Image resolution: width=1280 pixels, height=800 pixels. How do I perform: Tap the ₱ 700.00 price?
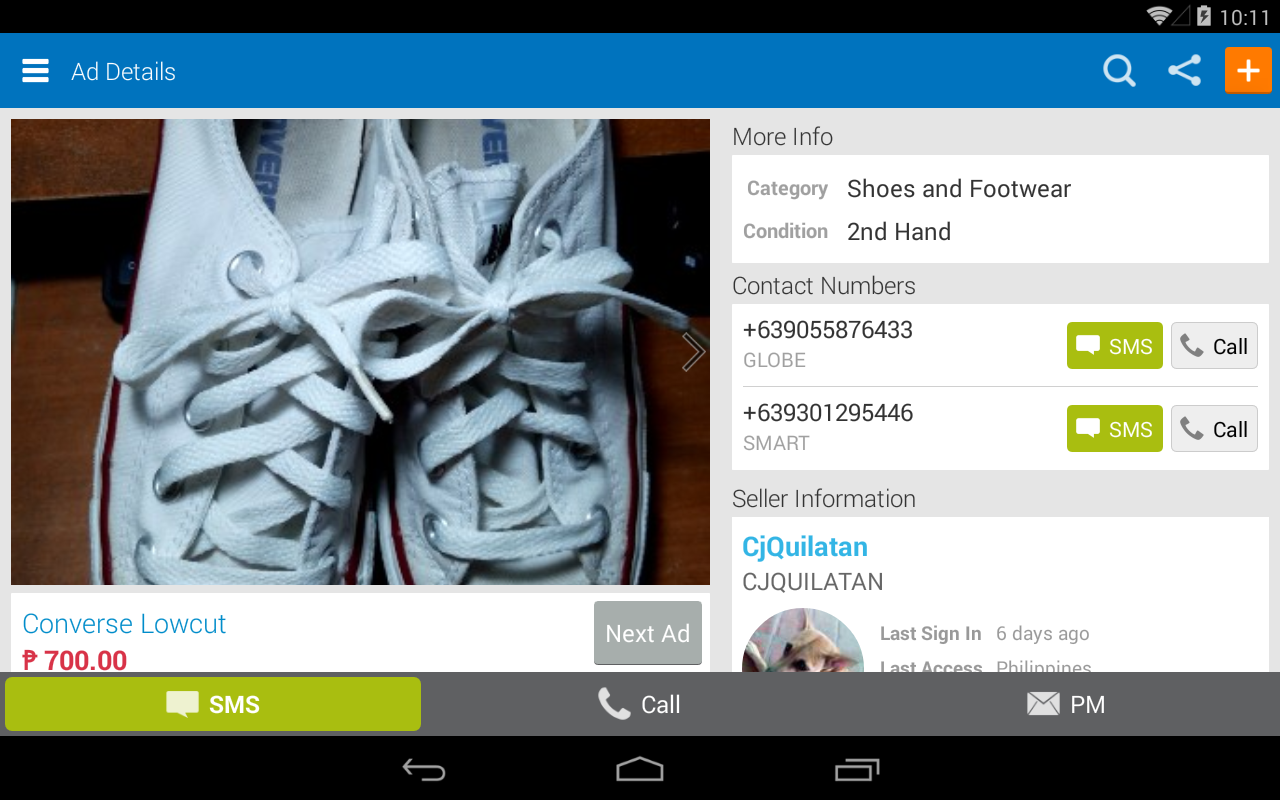tap(75, 660)
